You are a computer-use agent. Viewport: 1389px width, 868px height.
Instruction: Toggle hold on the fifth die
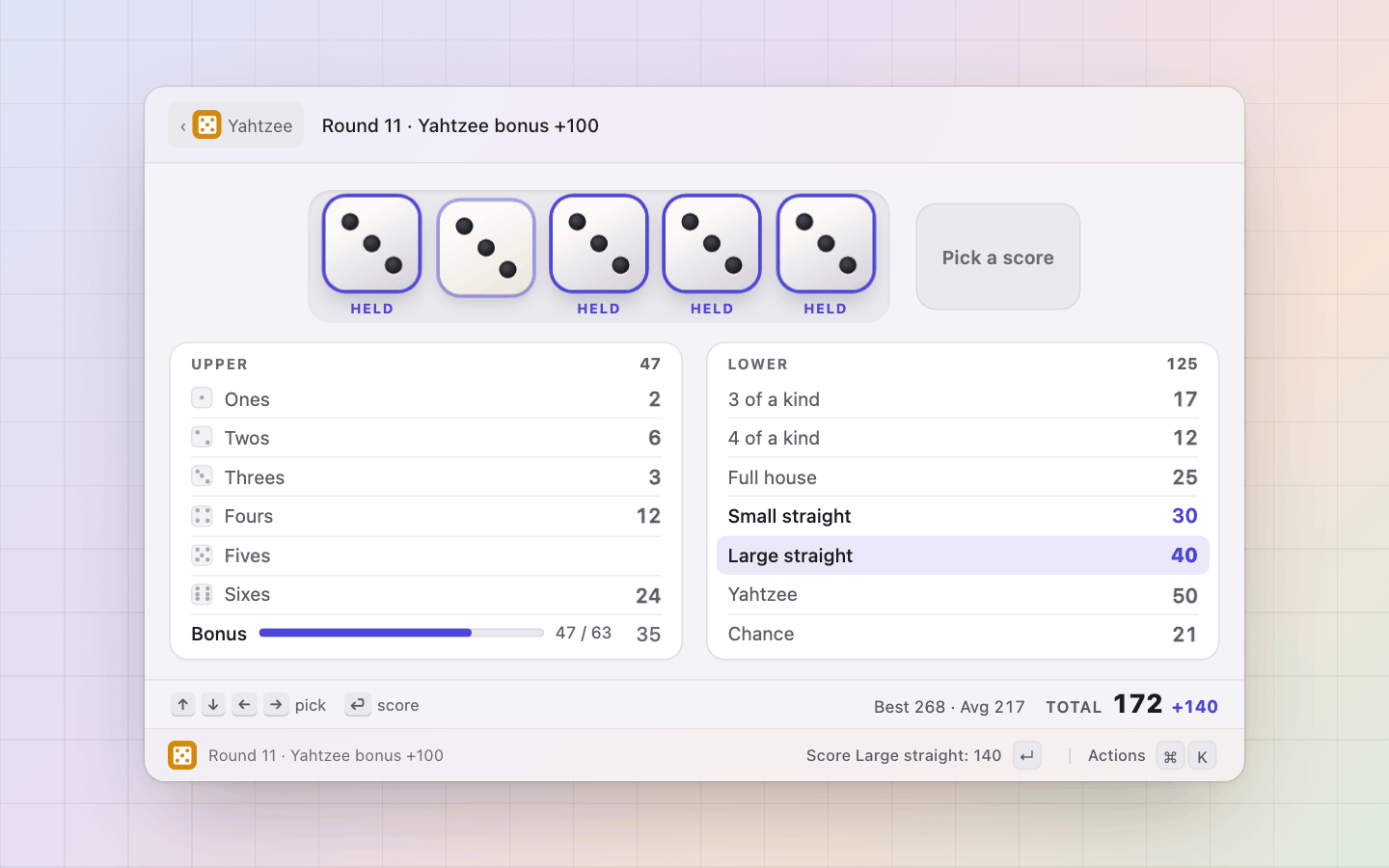pyautogui.click(x=826, y=243)
